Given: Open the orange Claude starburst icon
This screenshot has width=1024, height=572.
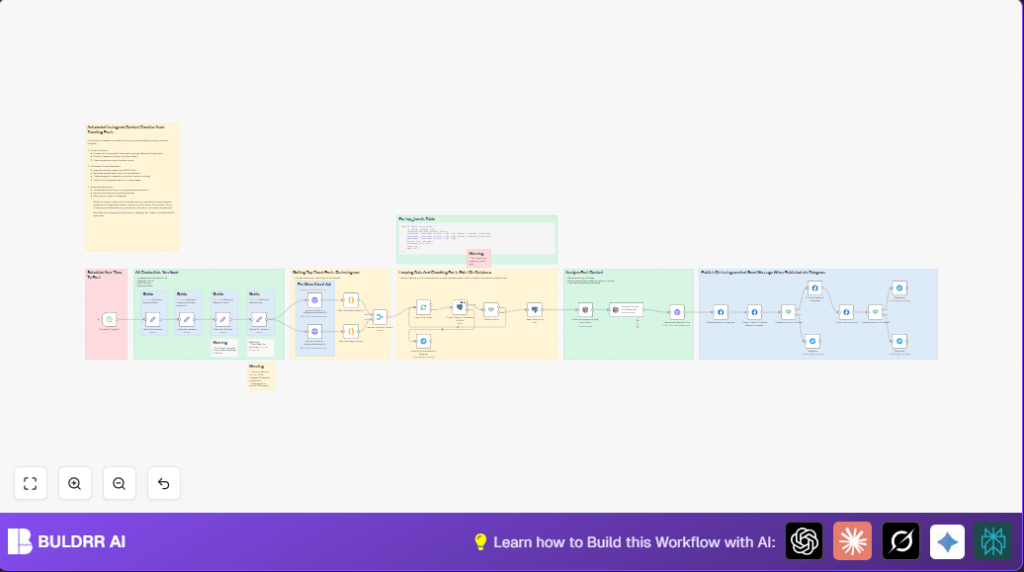Looking at the screenshot, I should [852, 541].
